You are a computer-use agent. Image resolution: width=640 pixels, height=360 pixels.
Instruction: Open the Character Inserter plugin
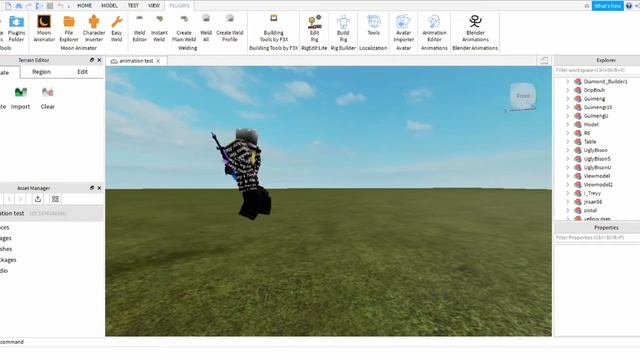click(x=94, y=29)
